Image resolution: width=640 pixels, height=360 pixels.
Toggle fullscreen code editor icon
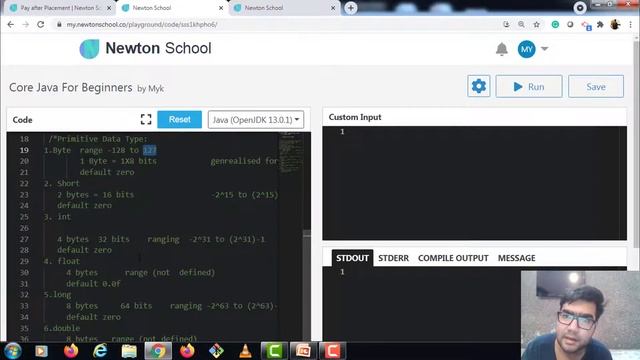146,119
